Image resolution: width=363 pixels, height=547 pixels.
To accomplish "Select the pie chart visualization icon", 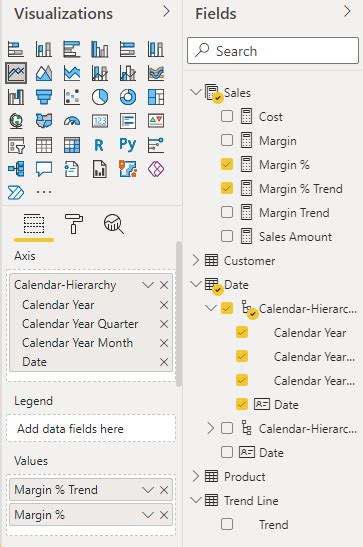I will (x=100, y=97).
